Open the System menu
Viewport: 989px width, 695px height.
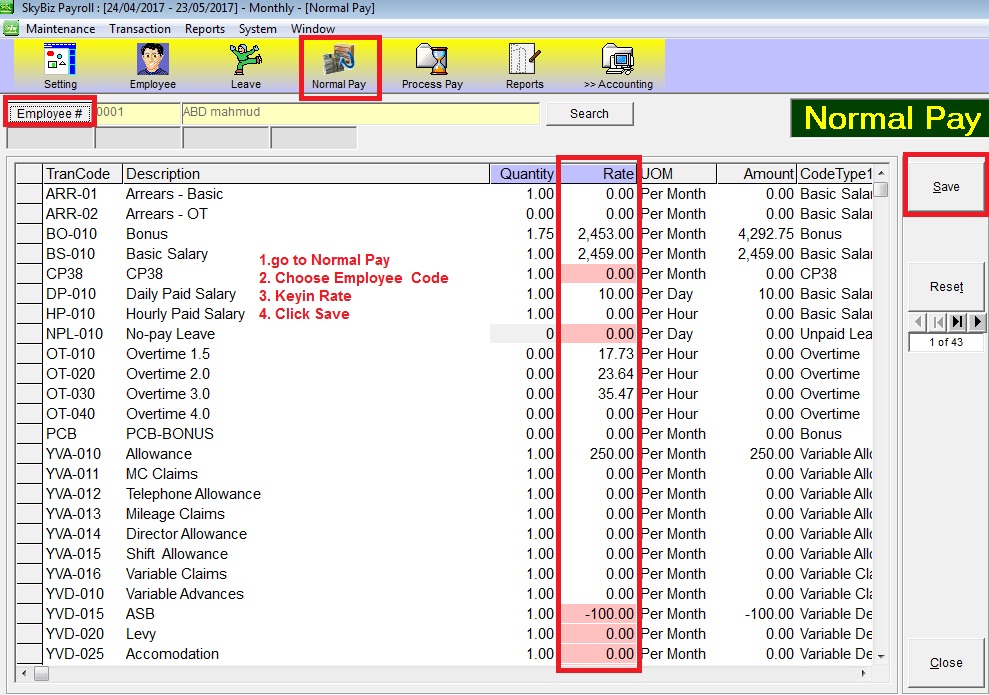[256, 29]
